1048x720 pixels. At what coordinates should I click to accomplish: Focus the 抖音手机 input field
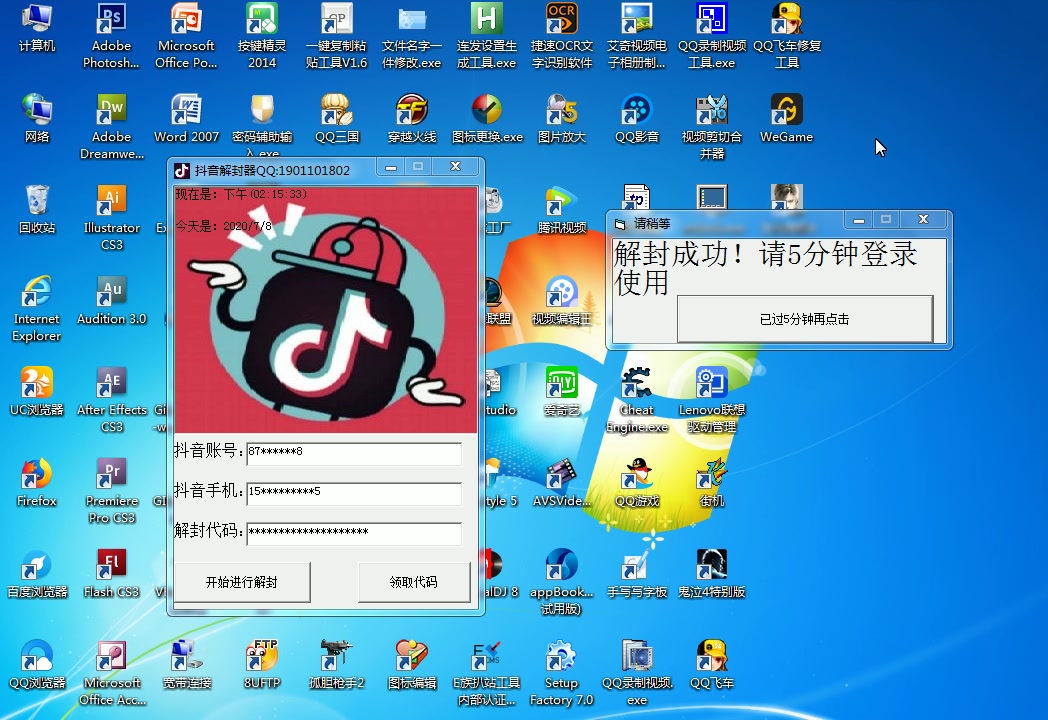click(354, 493)
